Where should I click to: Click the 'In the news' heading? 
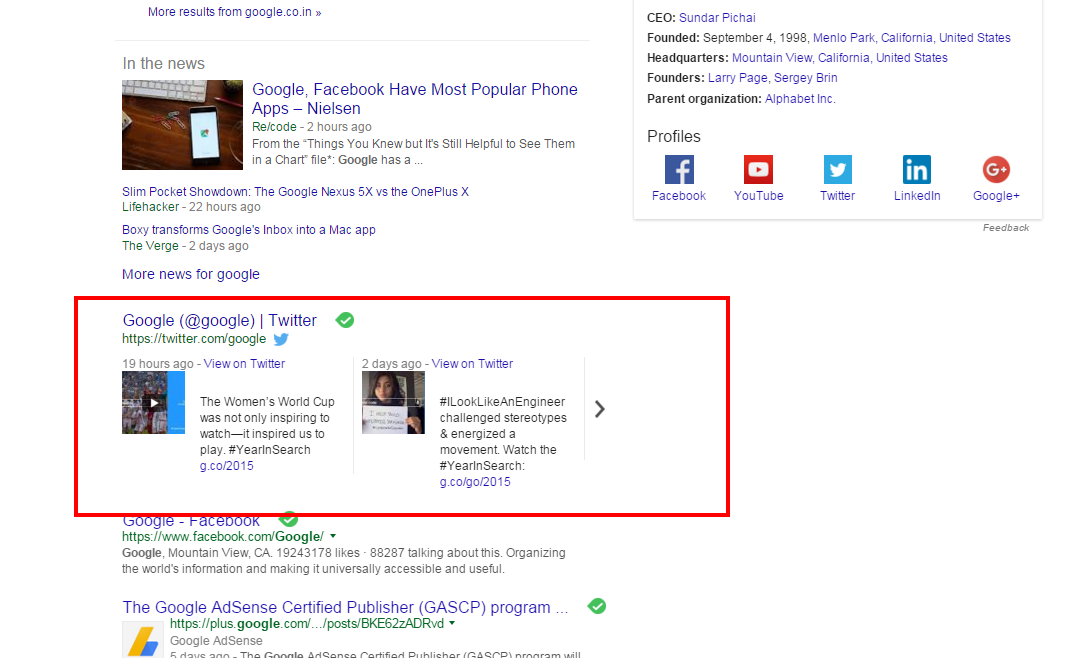point(164,63)
